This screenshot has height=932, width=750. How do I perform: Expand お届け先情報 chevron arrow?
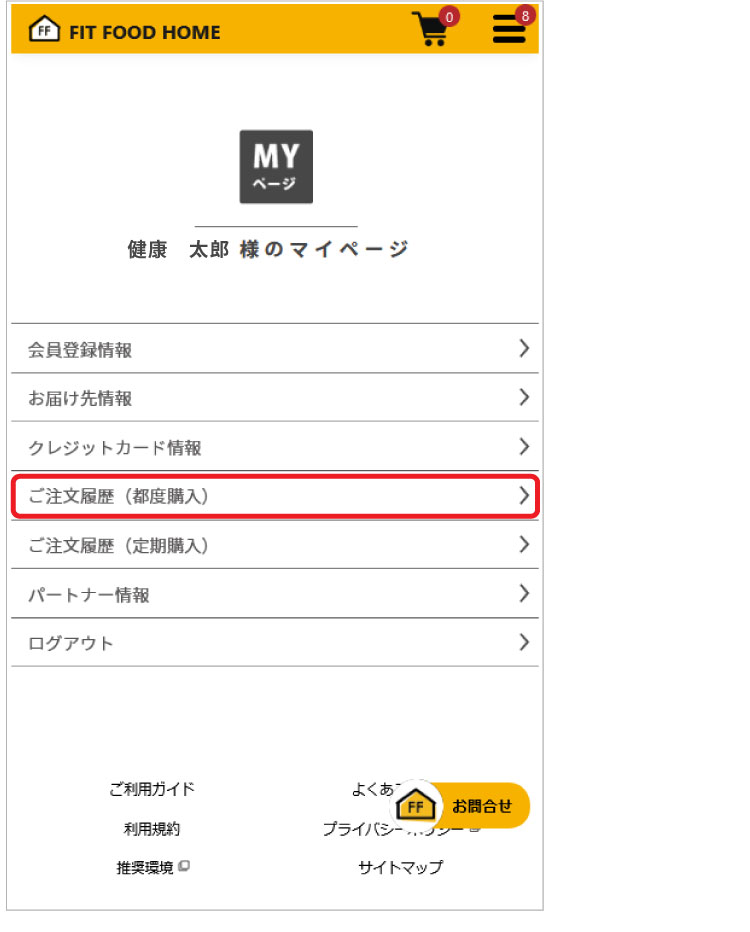(x=524, y=397)
